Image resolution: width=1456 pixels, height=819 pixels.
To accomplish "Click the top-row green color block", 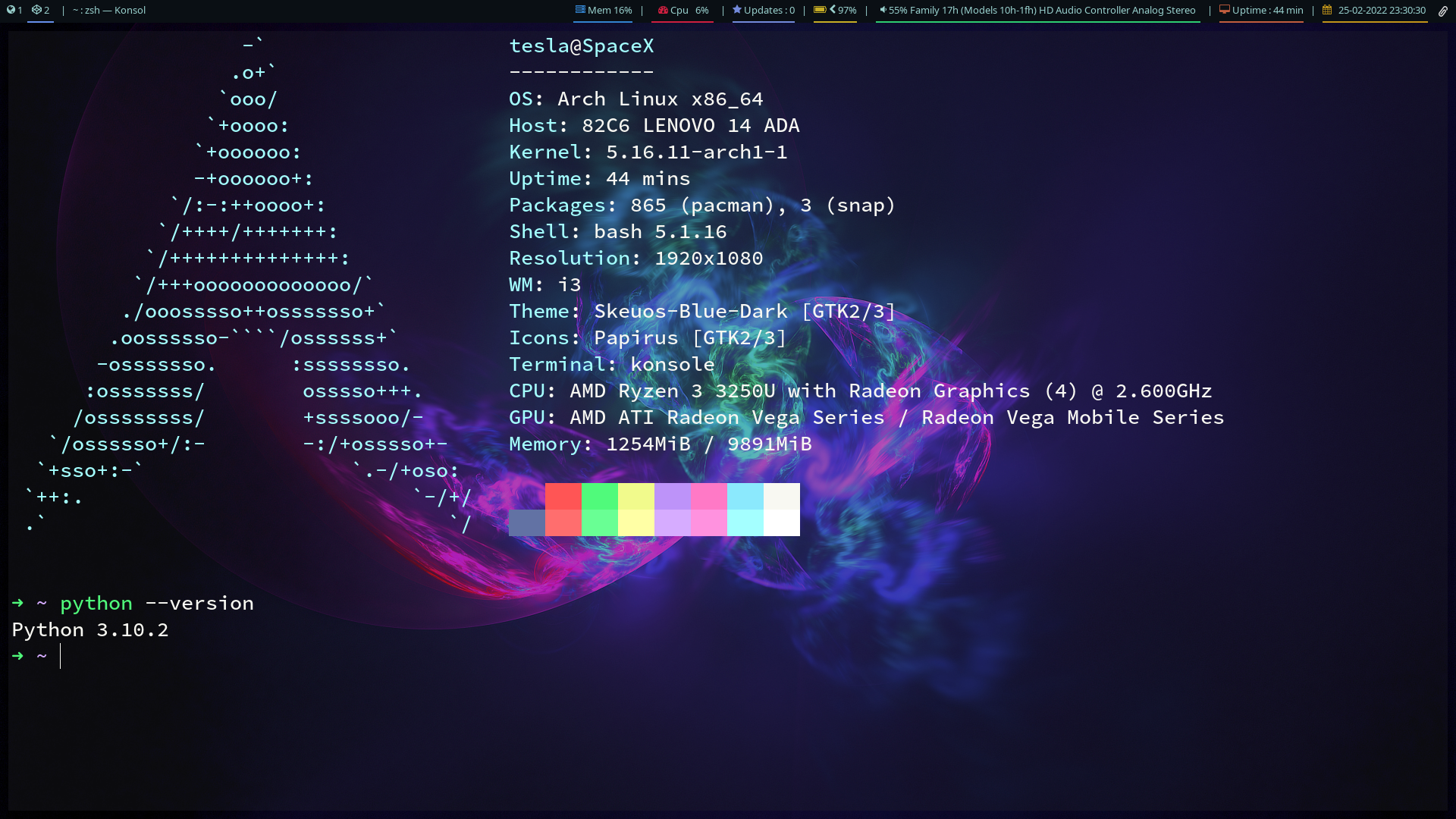I will point(600,496).
